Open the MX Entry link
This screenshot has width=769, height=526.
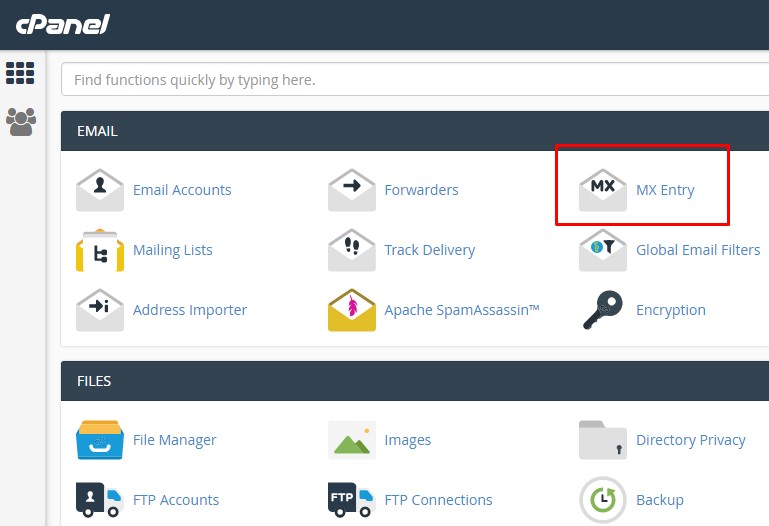(x=665, y=190)
